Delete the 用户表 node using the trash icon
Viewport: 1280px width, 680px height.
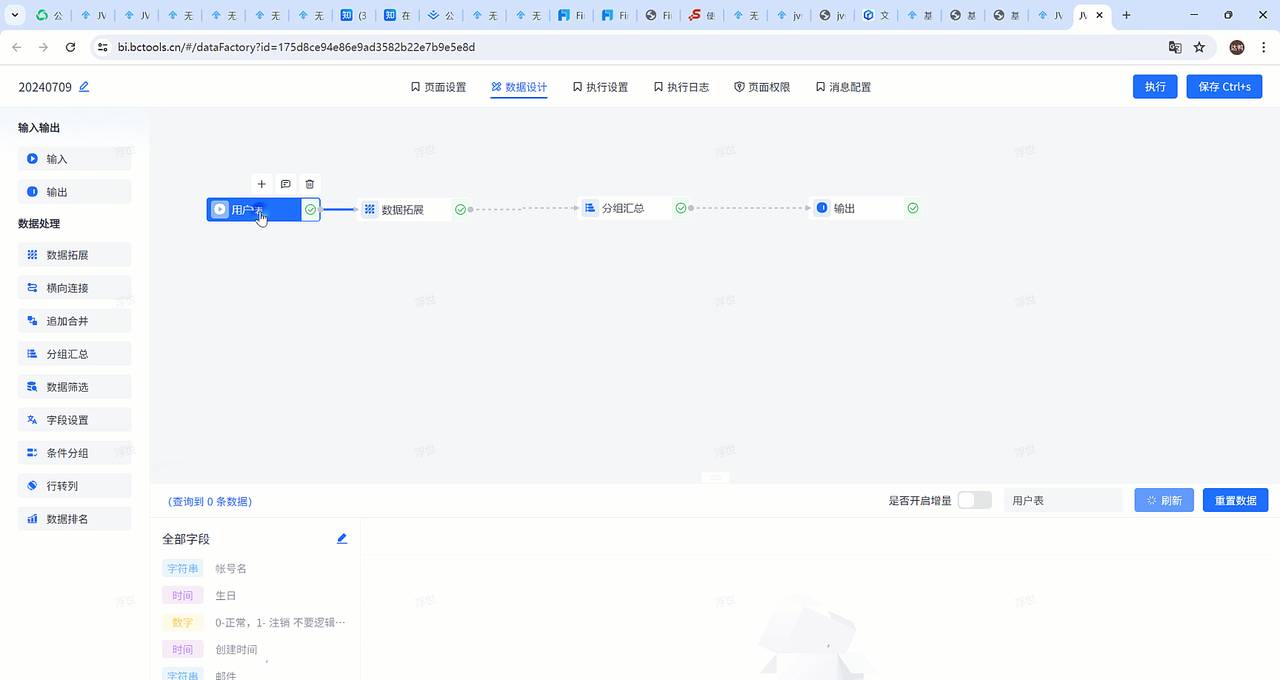(x=309, y=184)
